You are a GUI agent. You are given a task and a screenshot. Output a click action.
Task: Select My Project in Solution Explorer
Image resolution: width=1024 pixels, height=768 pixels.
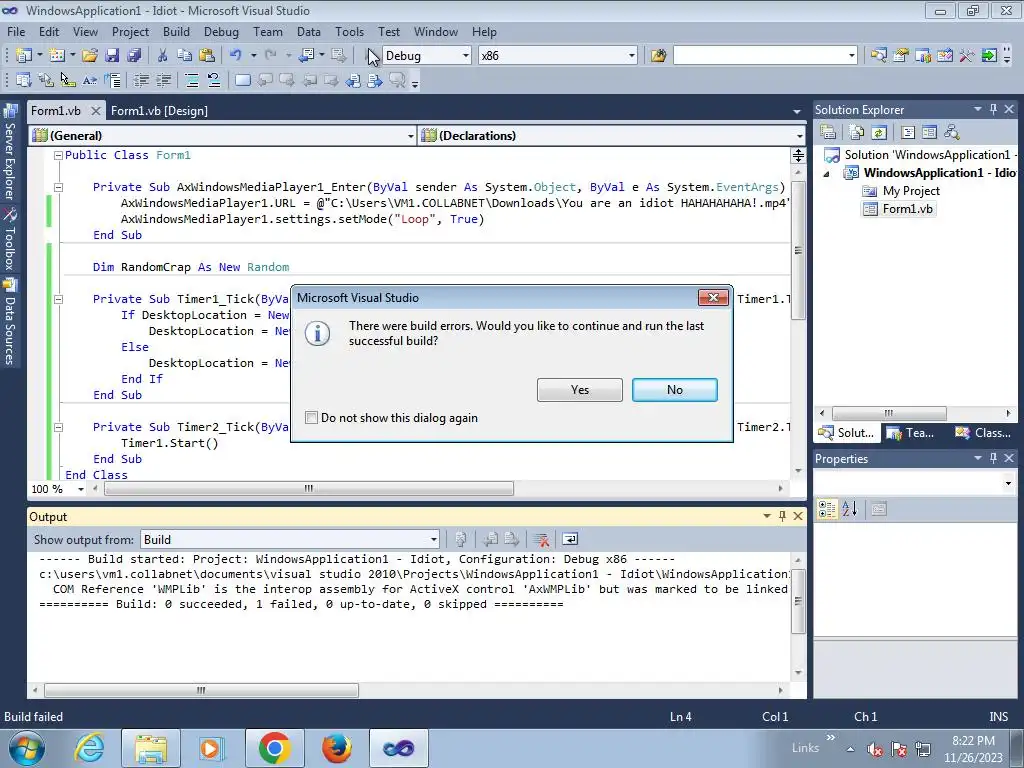(901, 191)
